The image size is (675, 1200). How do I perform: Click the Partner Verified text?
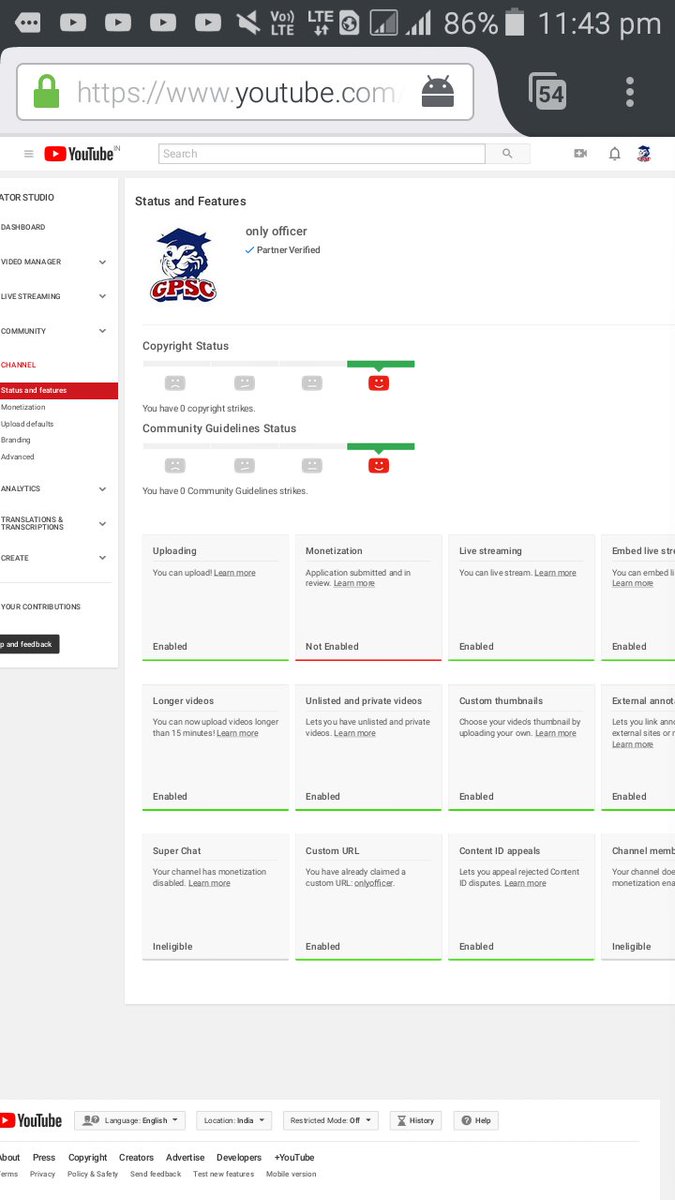288,250
